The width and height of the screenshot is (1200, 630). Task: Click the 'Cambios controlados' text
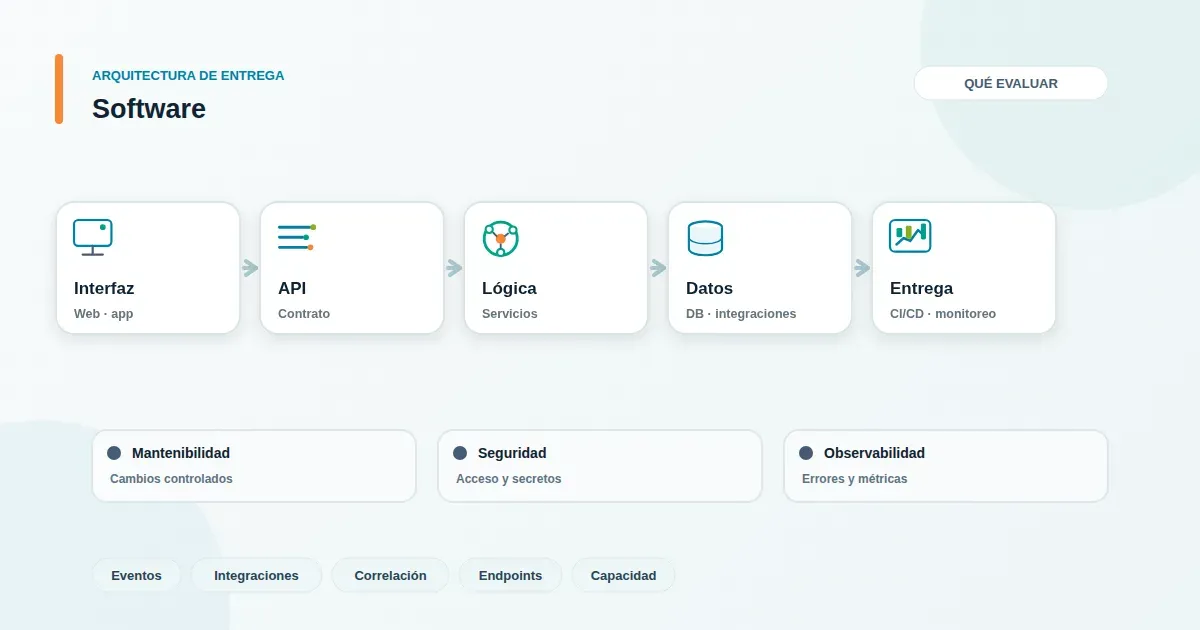click(x=171, y=479)
